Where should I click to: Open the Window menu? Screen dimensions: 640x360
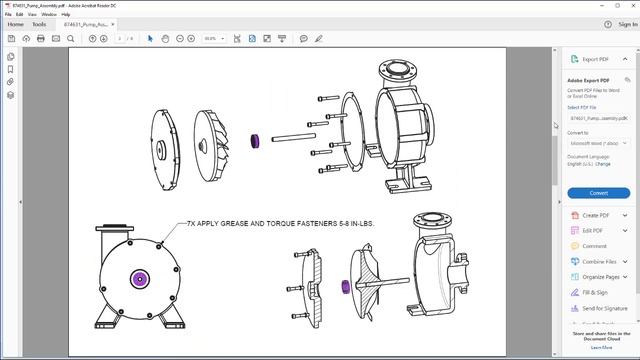coord(49,14)
